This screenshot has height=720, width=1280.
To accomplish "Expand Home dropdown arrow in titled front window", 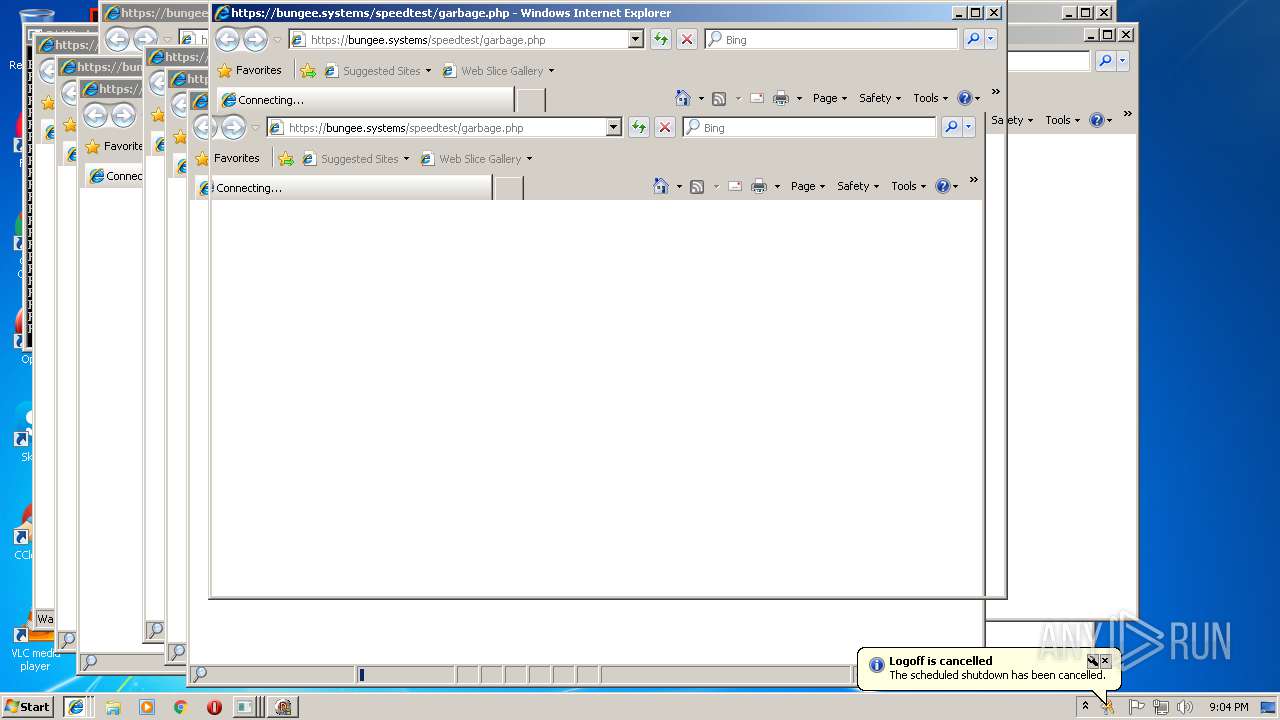I will pos(701,98).
